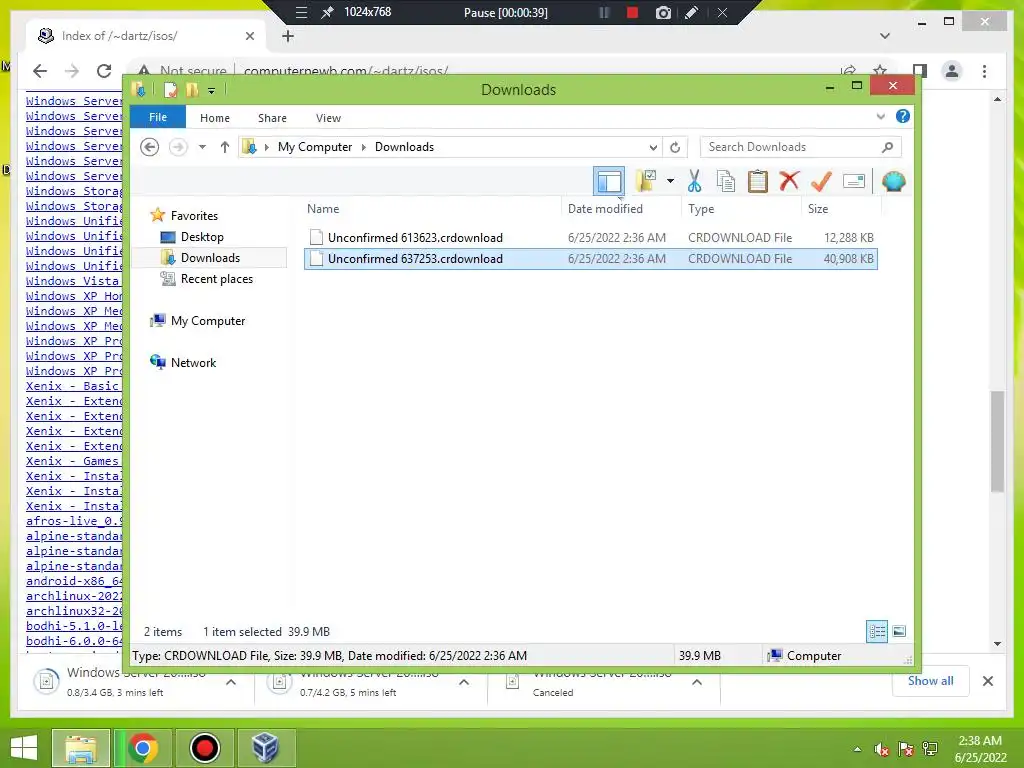This screenshot has height=768, width=1024.
Task: Select Network in navigation pane
Action: click(193, 362)
